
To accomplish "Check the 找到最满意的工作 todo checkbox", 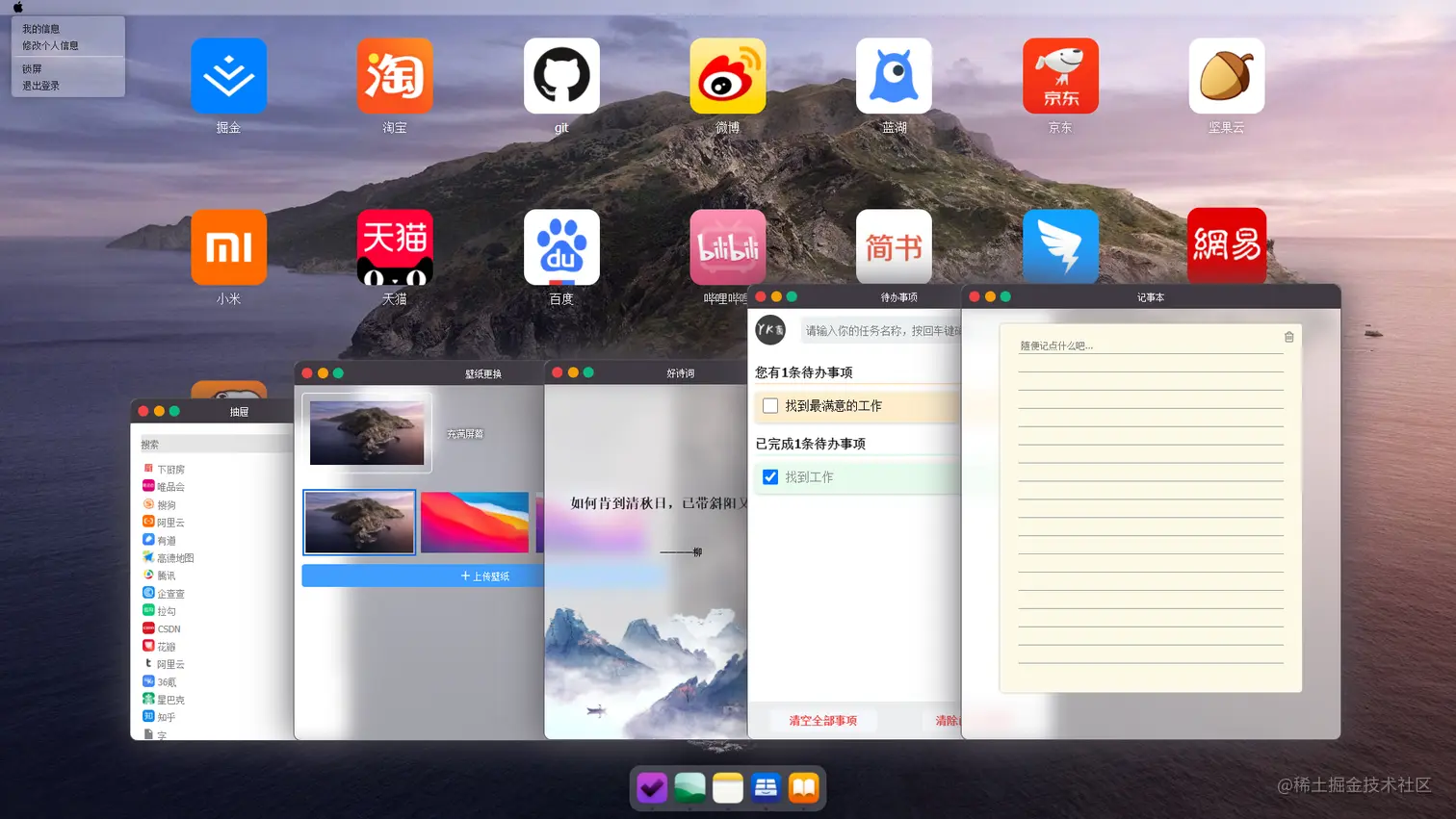I will [x=770, y=406].
